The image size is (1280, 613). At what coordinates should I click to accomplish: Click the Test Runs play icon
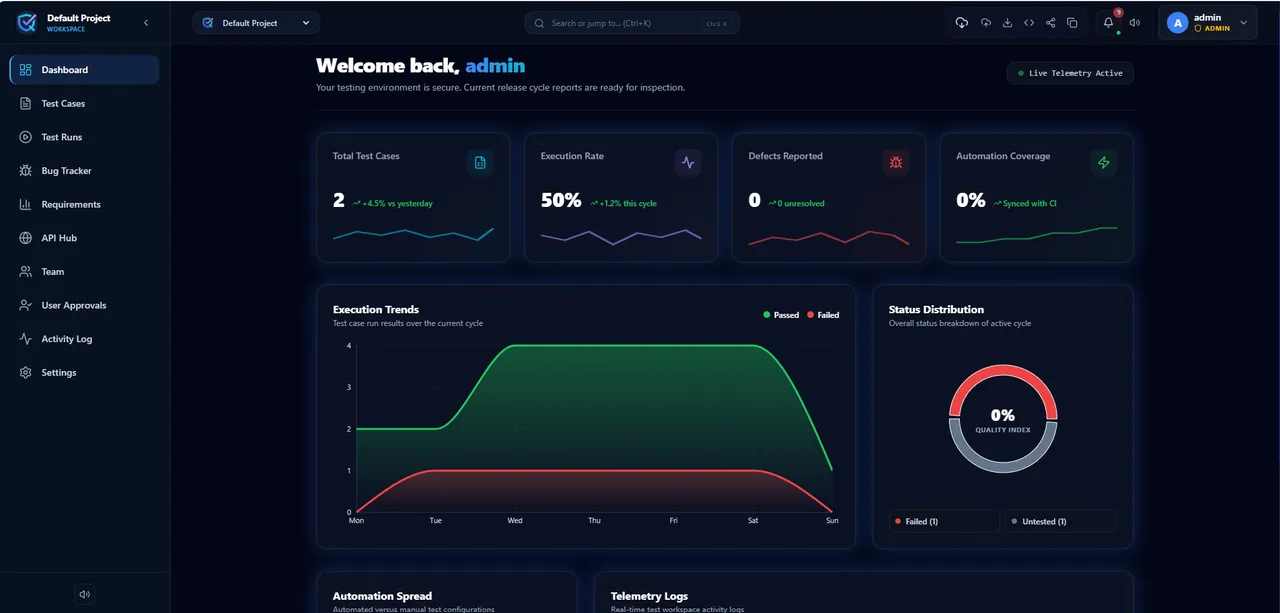pos(26,137)
